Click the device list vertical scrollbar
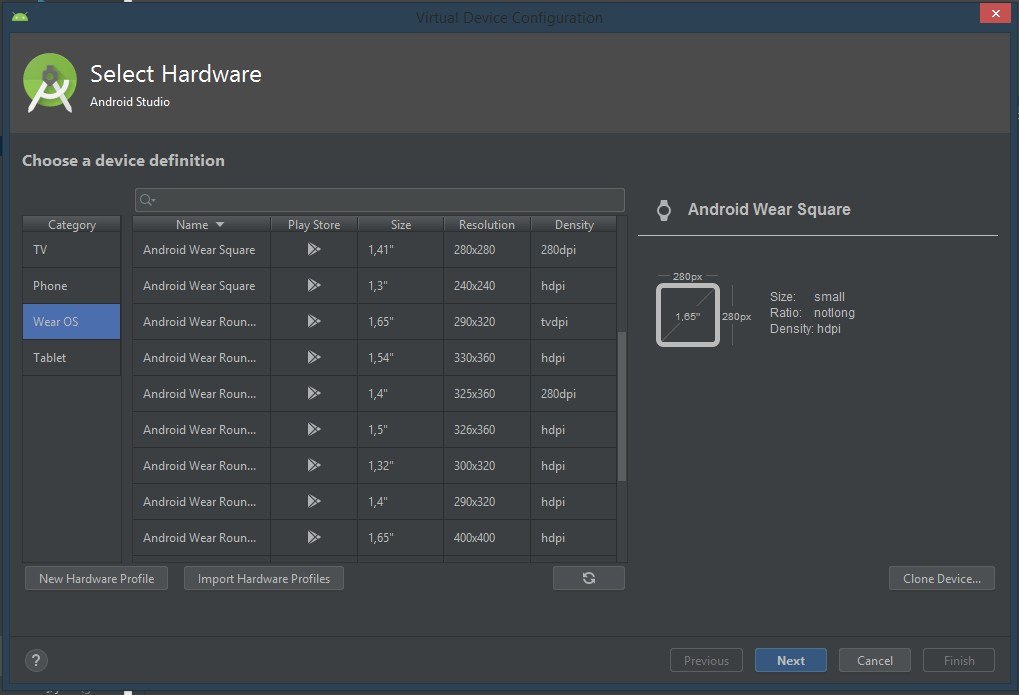Viewport: 1019px width, 695px height. point(622,400)
